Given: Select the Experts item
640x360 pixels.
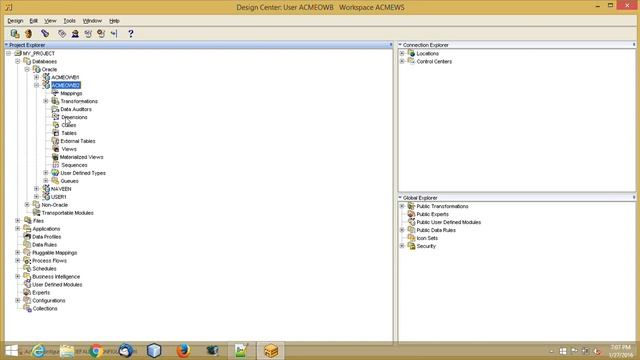Looking at the screenshot, I should [x=41, y=293].
